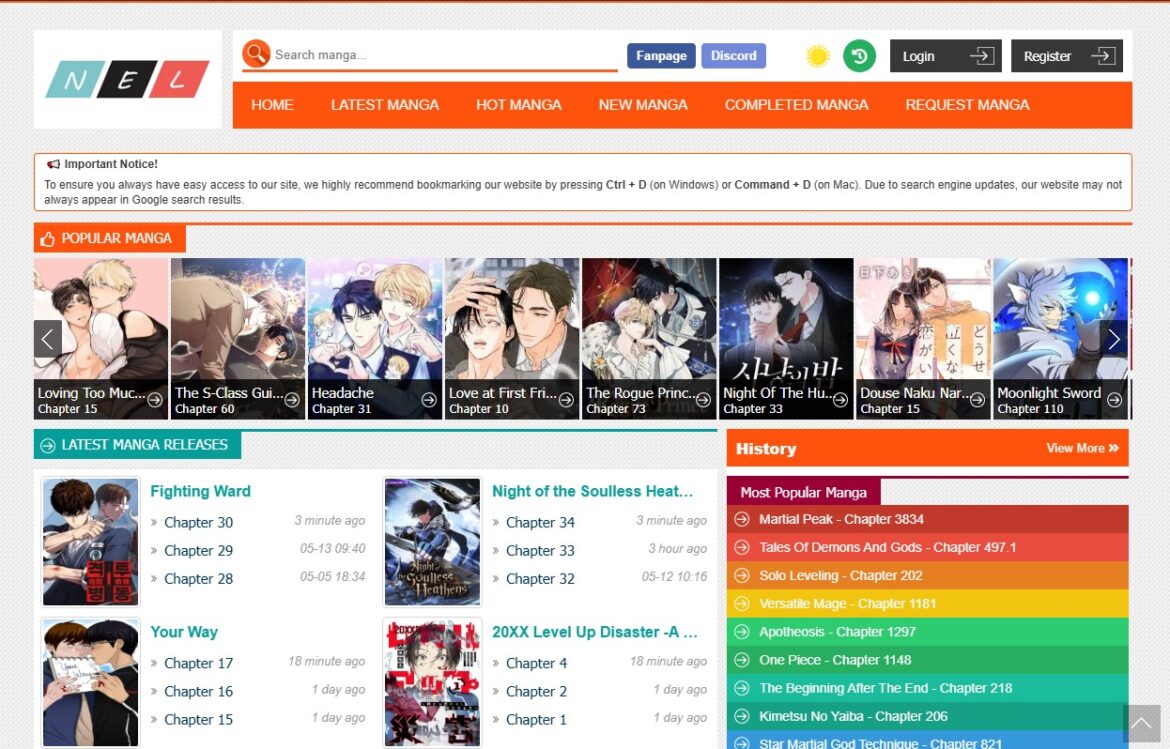Image resolution: width=1170 pixels, height=749 pixels.
Task: Open 20XX Level Up Disaster Chapter 4
Action: pos(536,663)
